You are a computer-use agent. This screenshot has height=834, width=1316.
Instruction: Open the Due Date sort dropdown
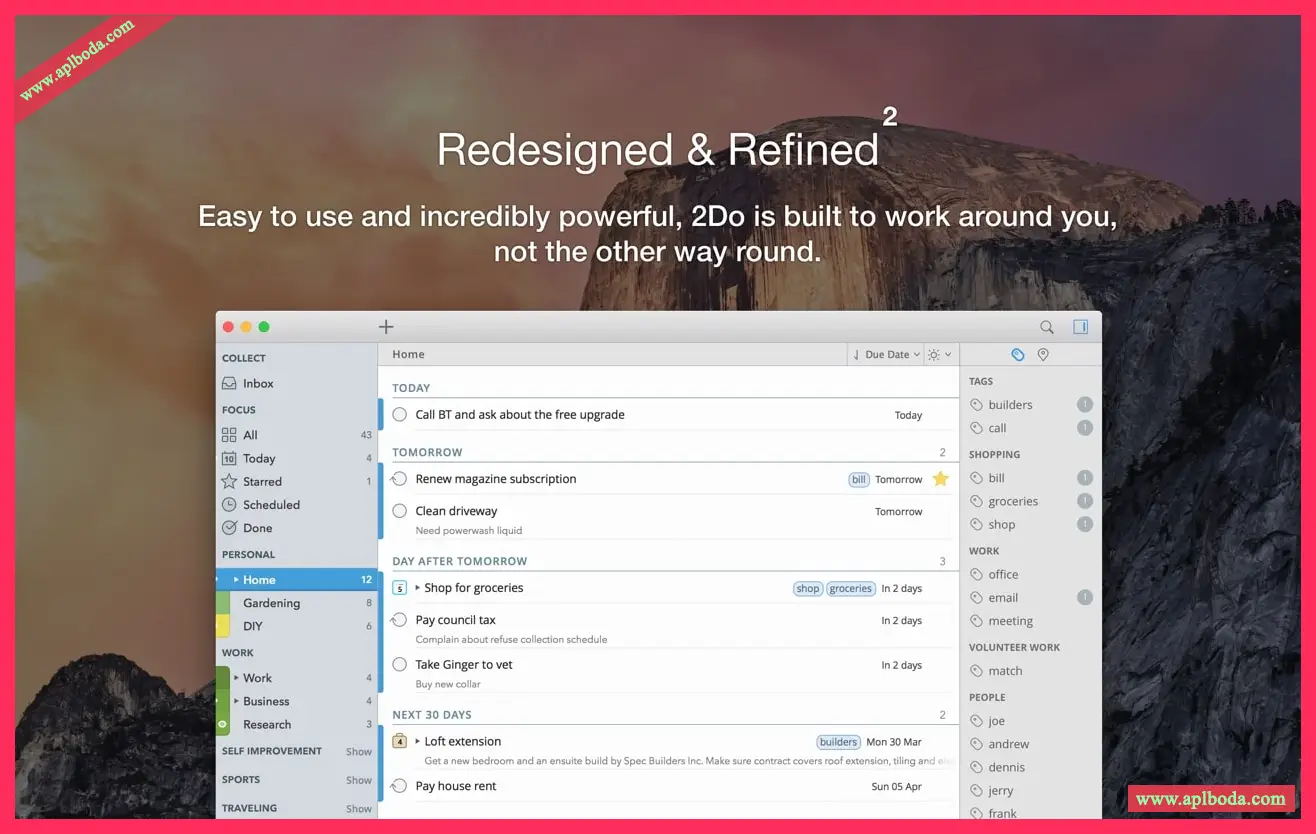click(x=886, y=355)
